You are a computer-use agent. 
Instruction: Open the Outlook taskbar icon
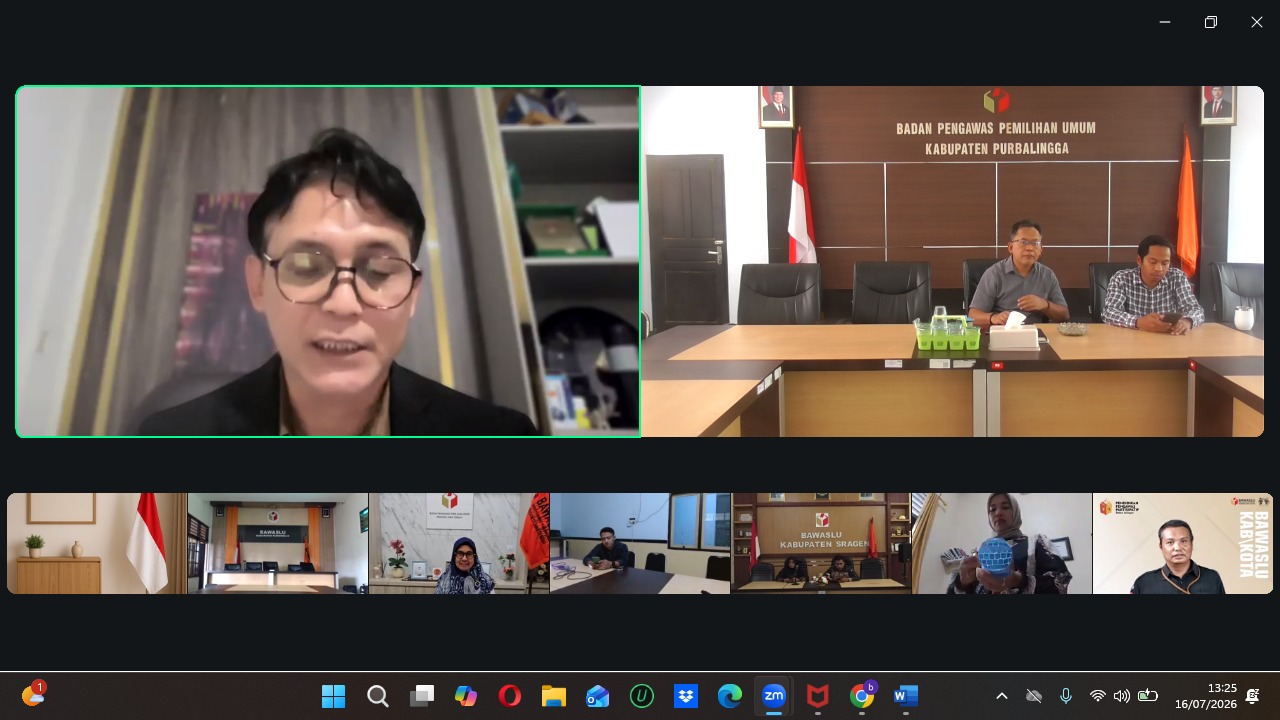(x=598, y=696)
